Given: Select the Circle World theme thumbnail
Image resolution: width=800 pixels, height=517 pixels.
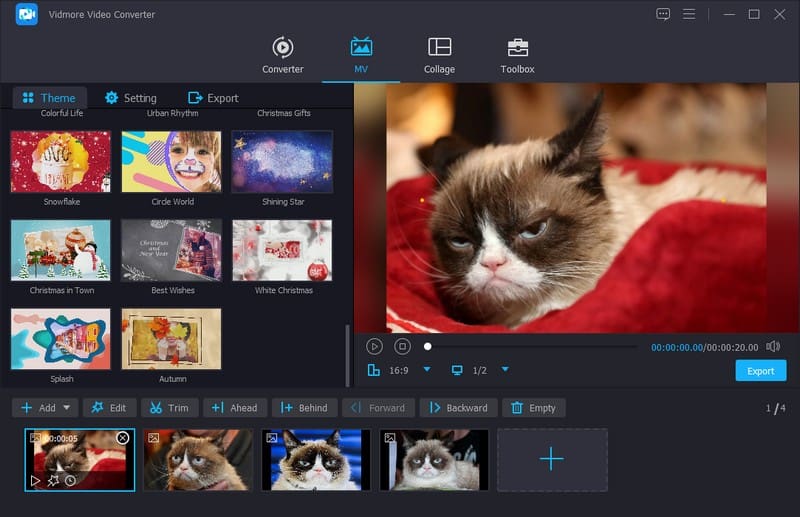Looking at the screenshot, I should [x=171, y=162].
